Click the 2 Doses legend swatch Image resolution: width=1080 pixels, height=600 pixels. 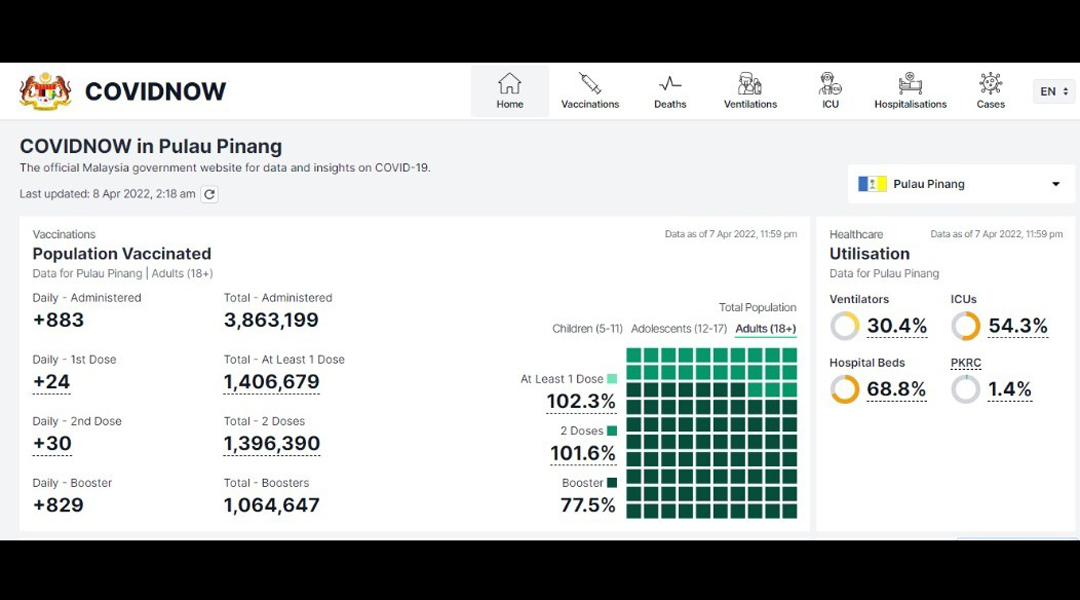[x=612, y=431]
